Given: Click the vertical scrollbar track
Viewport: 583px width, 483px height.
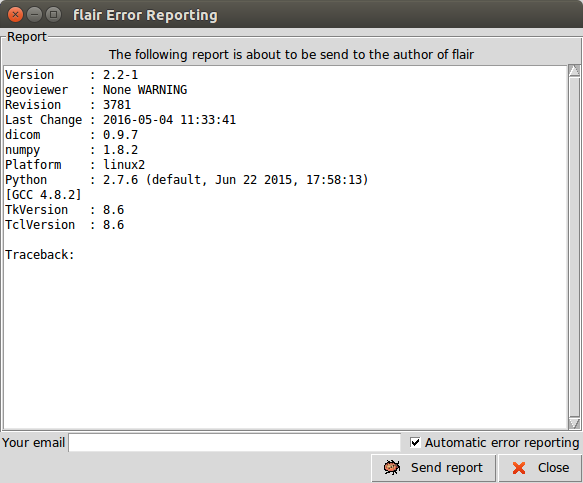Looking at the screenshot, I should click(x=574, y=247).
